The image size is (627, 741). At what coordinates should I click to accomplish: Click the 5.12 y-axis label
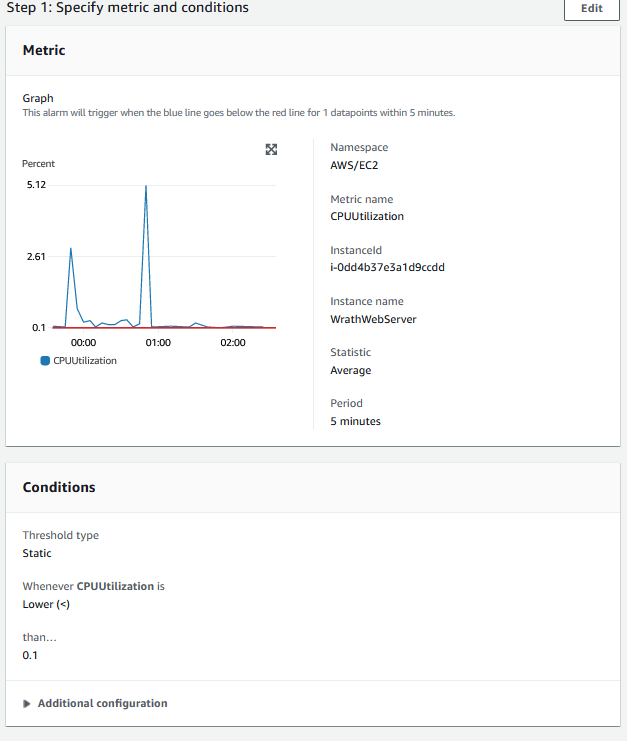point(35,185)
